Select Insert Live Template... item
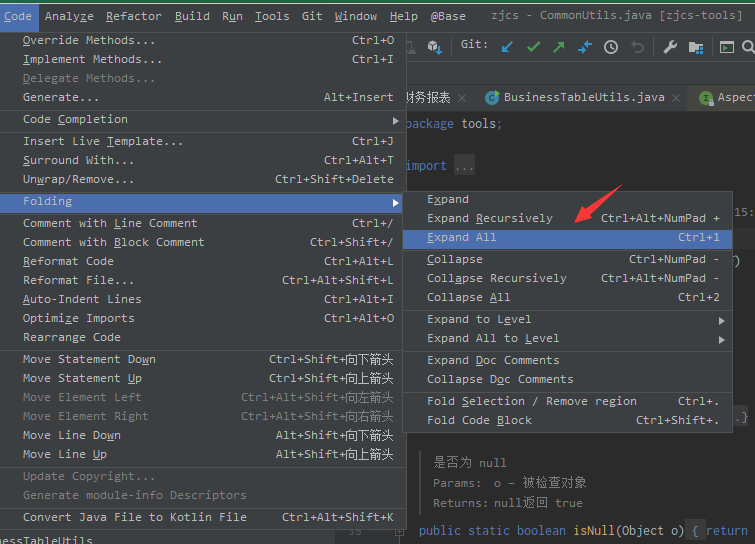 pyautogui.click(x=202, y=142)
